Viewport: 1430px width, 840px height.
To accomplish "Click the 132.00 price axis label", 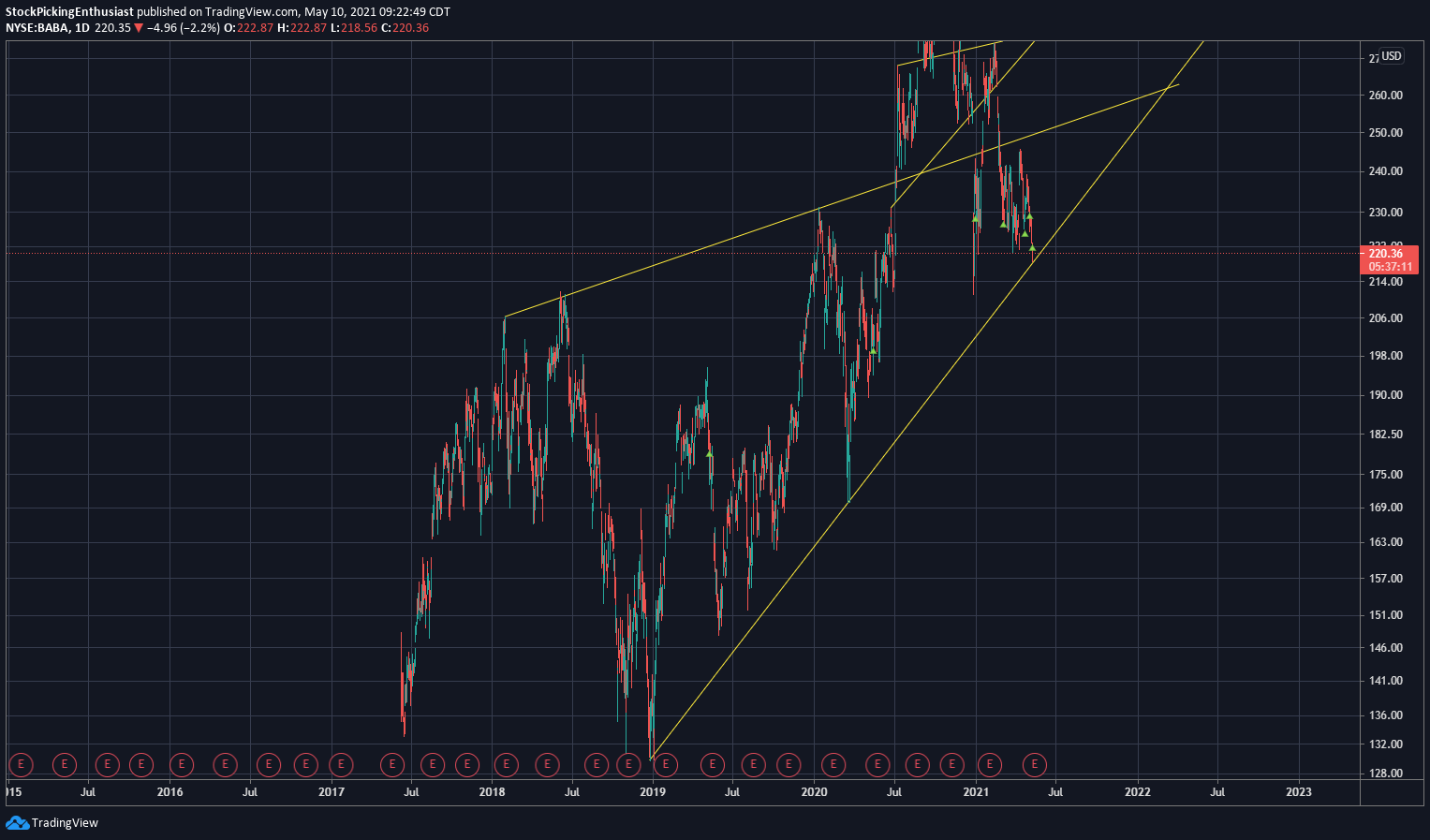I will tap(1386, 744).
